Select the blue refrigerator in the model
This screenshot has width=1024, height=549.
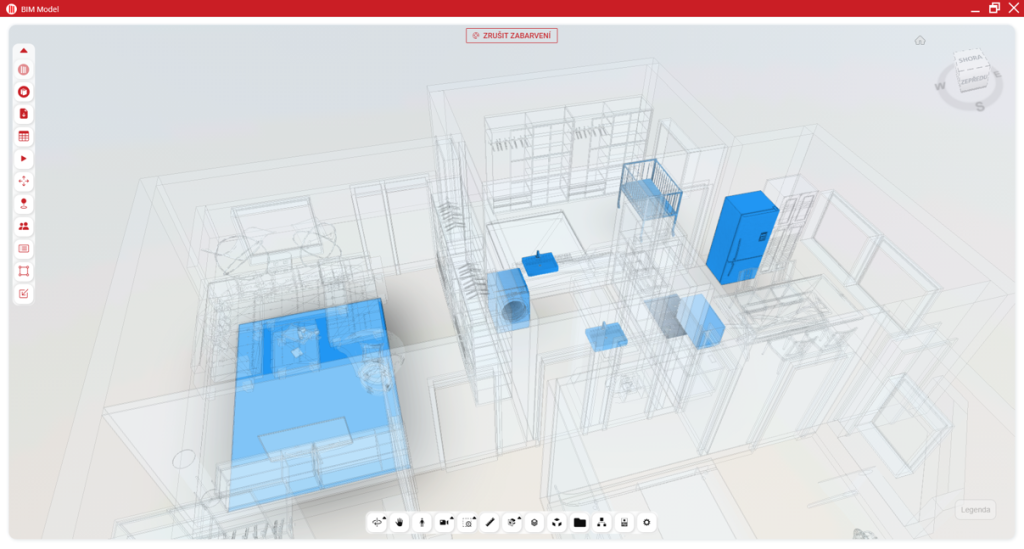pos(741,236)
